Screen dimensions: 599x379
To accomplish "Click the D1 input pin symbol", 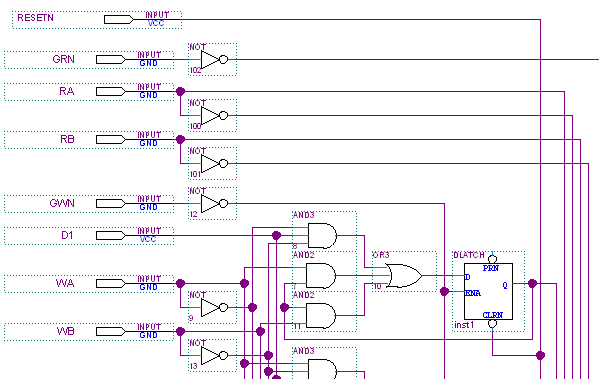I will [x=111, y=235].
